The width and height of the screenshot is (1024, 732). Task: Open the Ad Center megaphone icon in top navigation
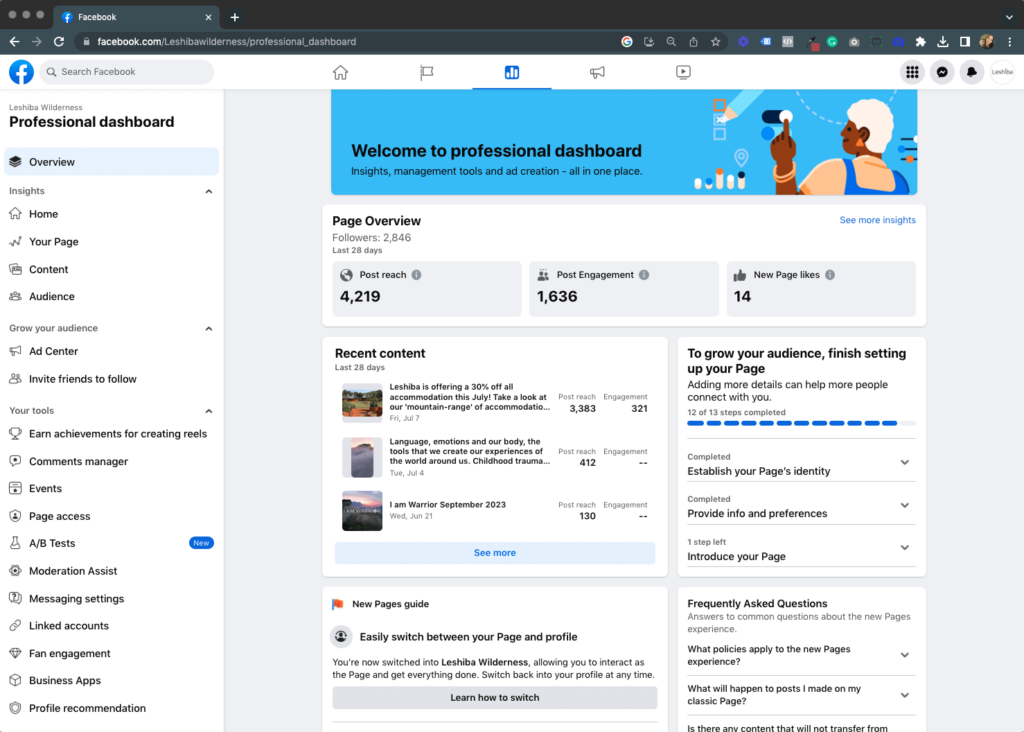(597, 72)
